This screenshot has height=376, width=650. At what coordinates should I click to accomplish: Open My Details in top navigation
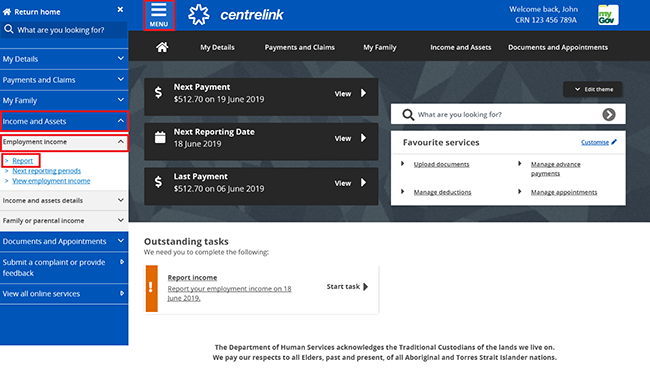point(217,47)
